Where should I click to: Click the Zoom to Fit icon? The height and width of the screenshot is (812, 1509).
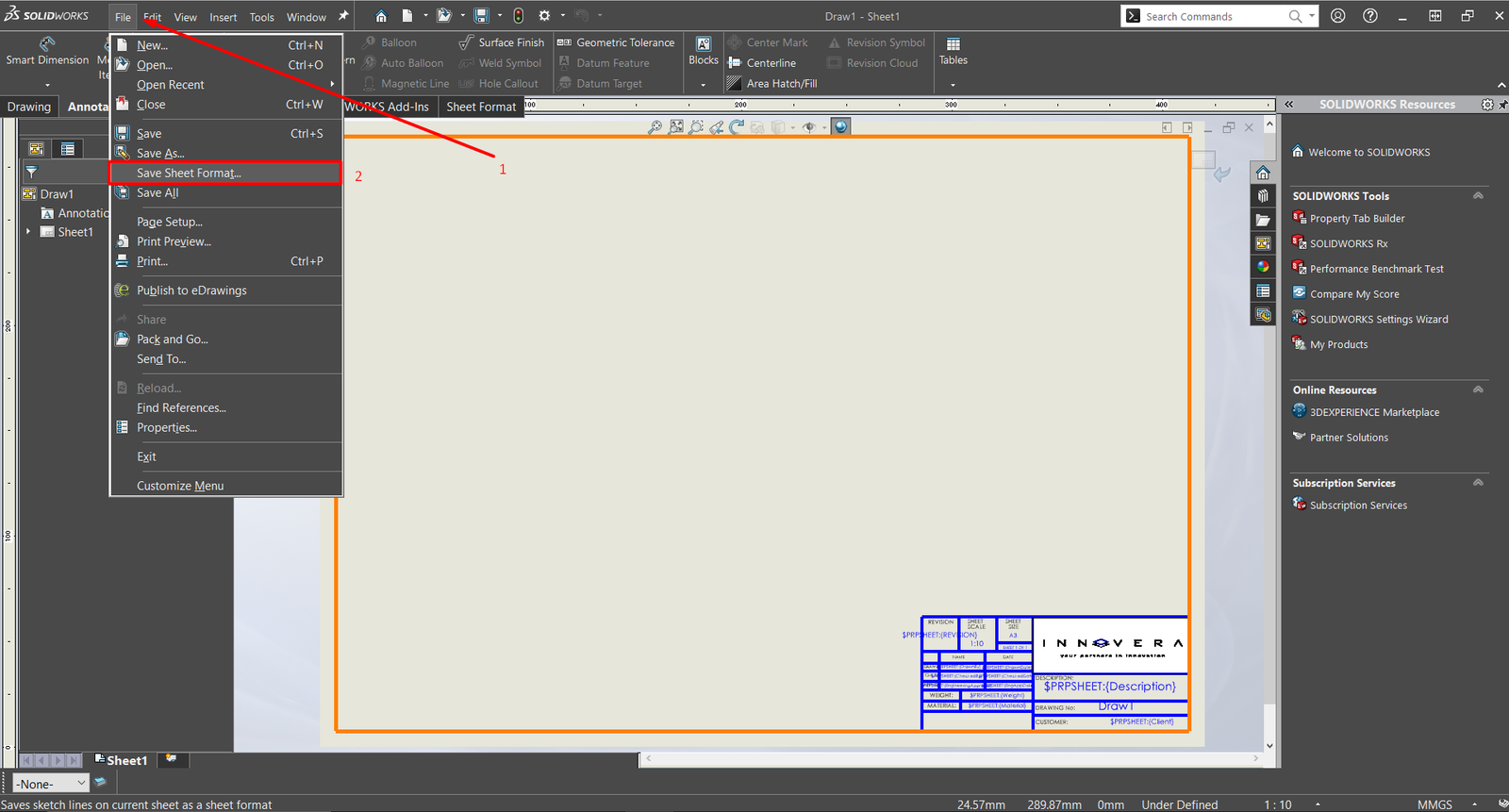pyautogui.click(x=655, y=127)
